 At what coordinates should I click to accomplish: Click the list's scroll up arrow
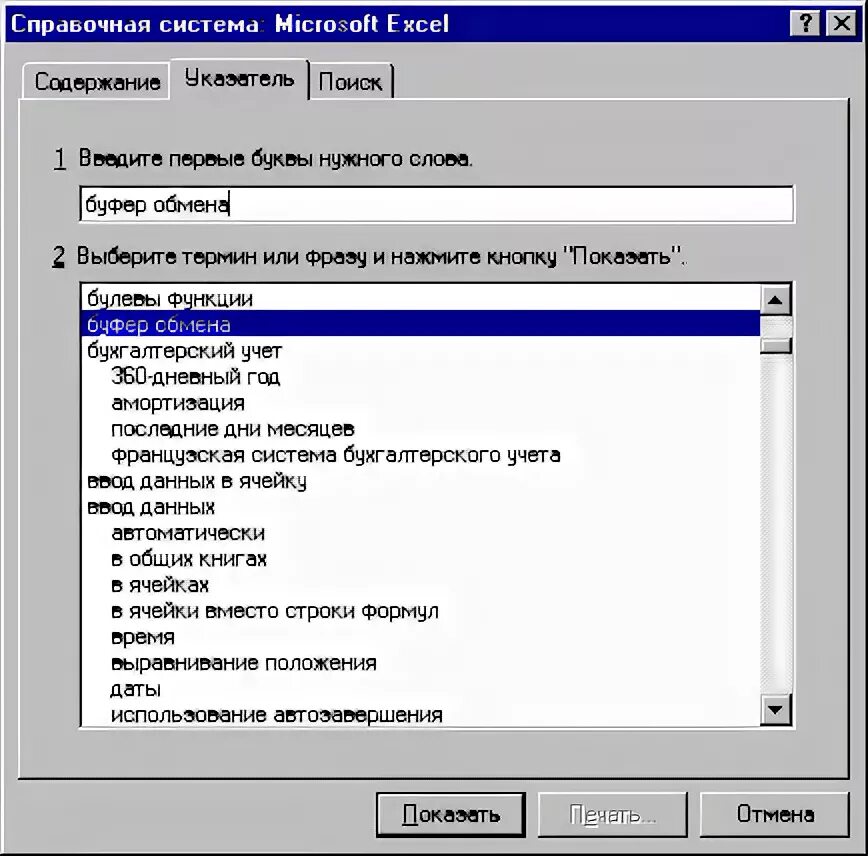(776, 301)
